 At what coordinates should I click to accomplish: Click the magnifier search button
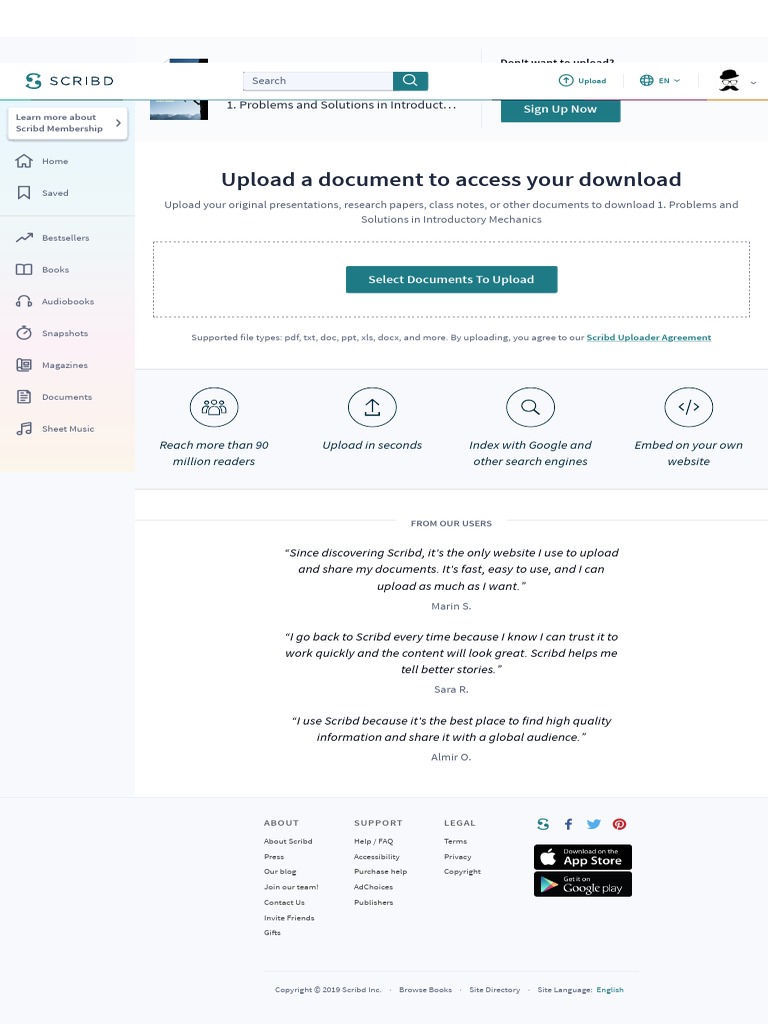click(x=410, y=80)
